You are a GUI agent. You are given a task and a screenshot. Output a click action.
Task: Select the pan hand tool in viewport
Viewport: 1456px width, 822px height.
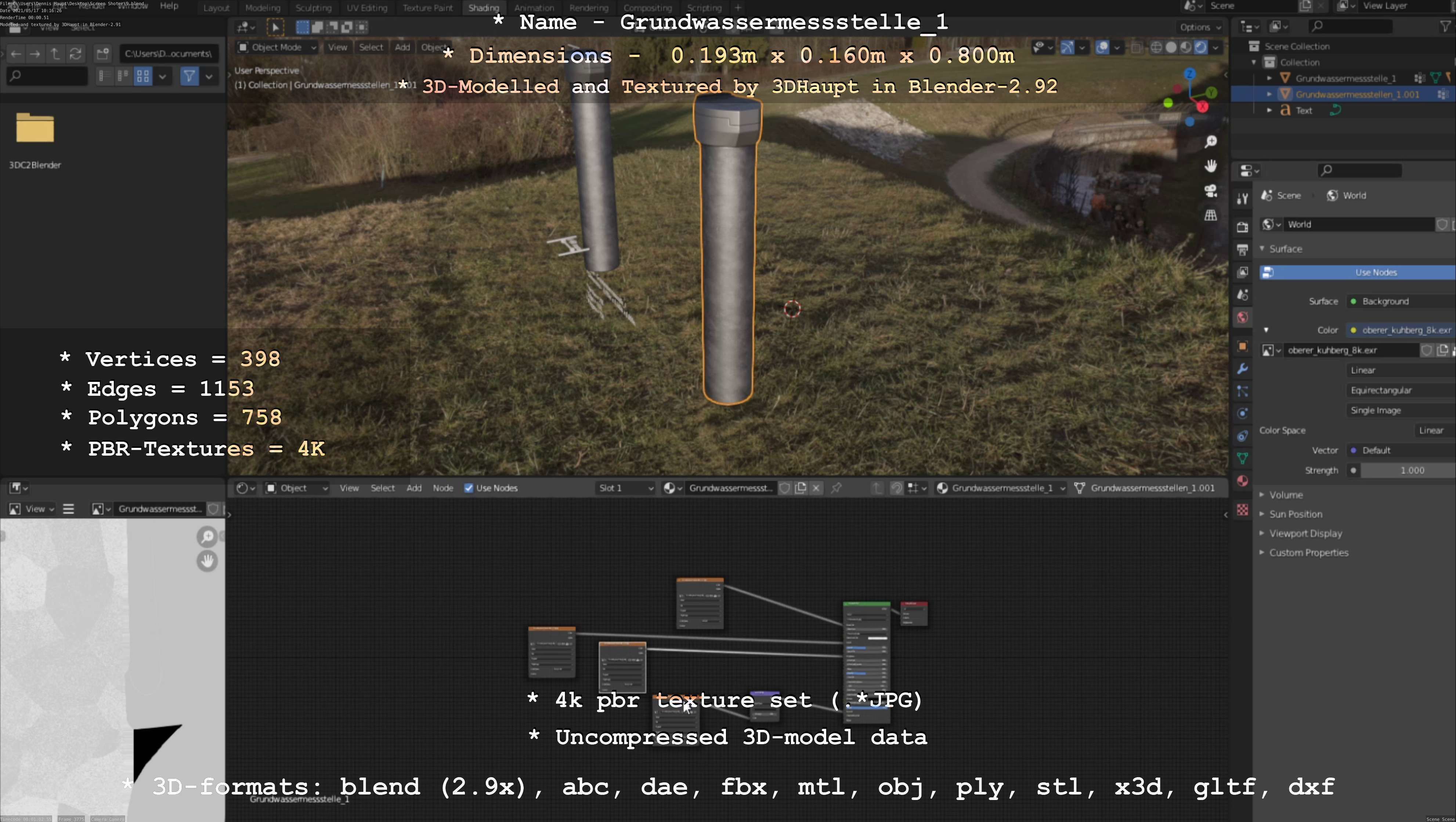click(1210, 166)
